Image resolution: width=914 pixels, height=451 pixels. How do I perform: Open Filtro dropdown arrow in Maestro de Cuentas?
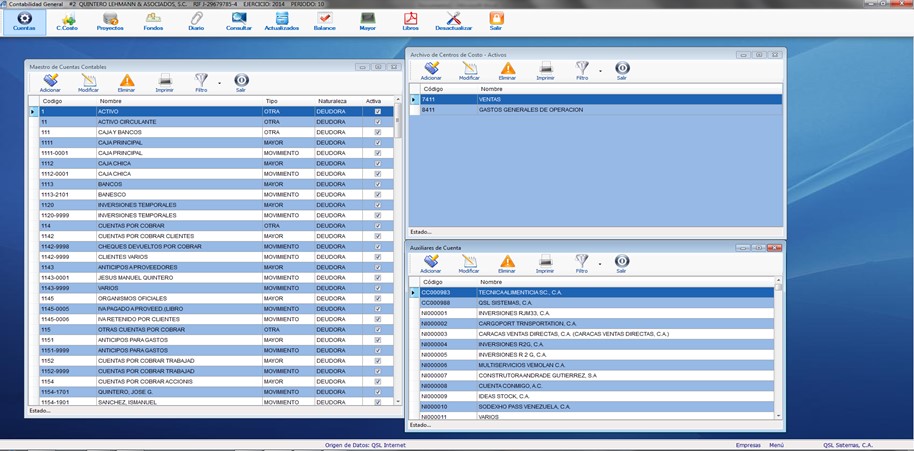220,83
